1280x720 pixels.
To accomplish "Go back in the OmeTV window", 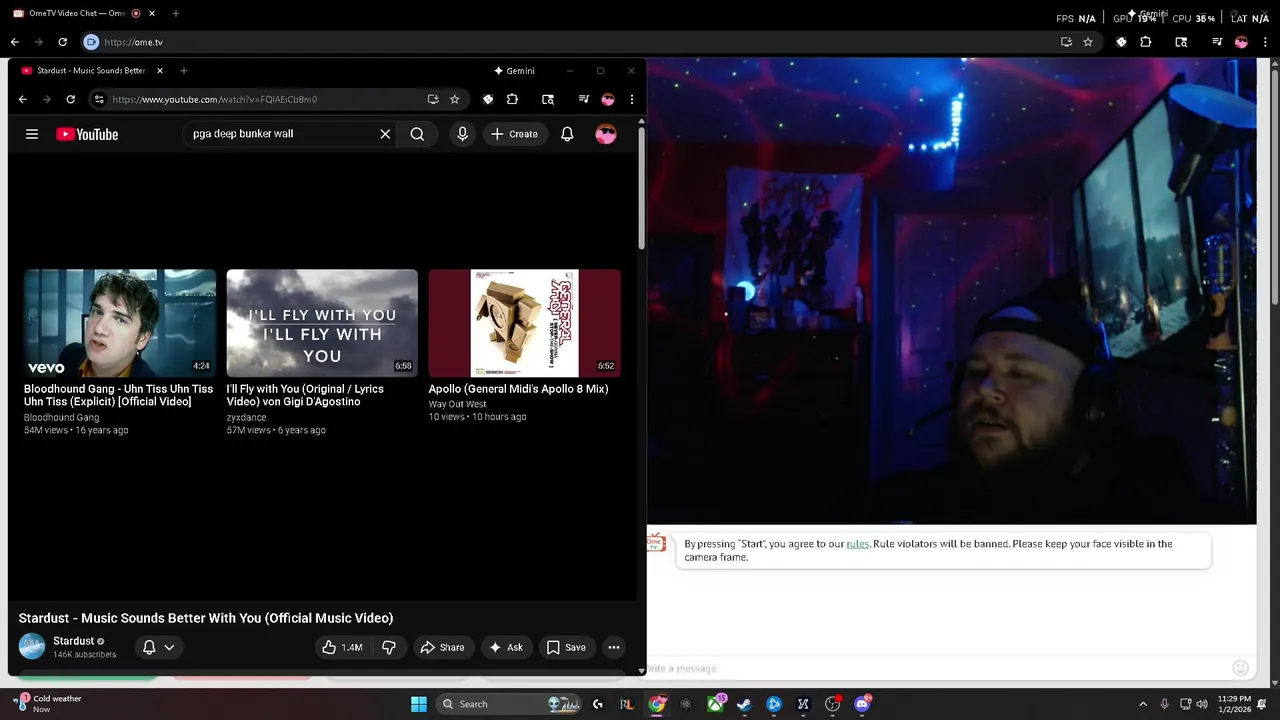I will click(x=14, y=42).
